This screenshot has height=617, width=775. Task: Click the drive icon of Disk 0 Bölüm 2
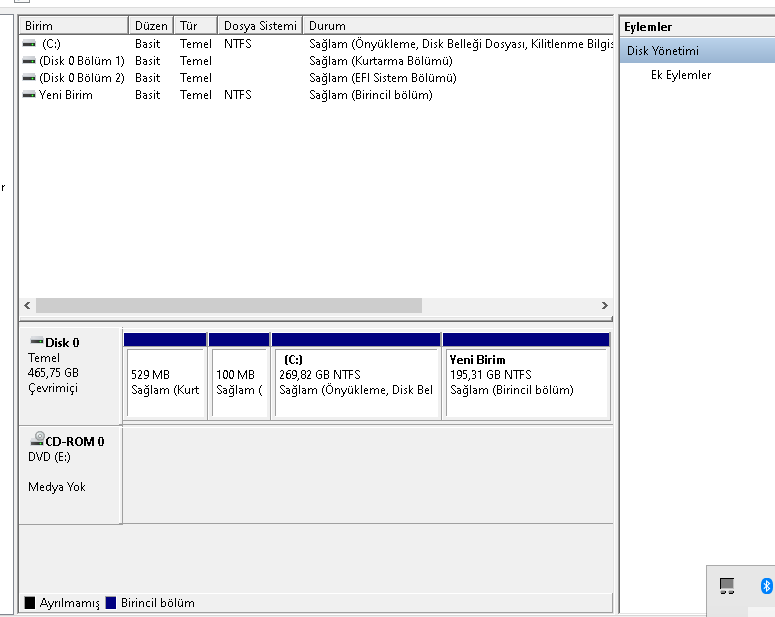click(x=29, y=78)
